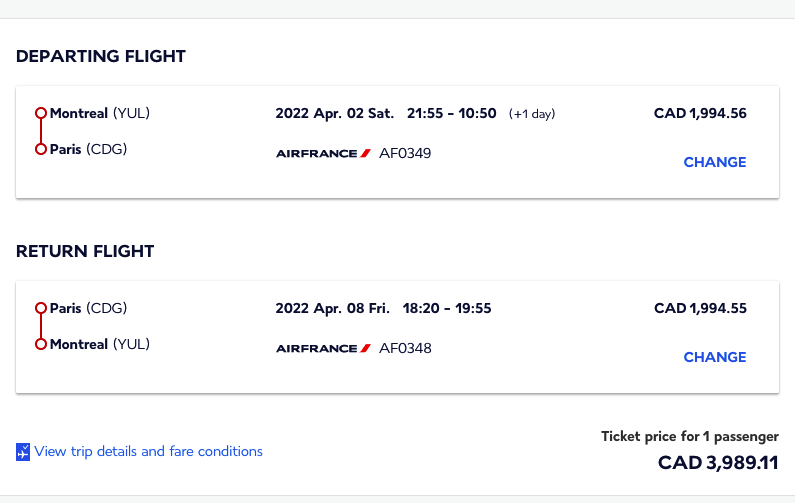Click the (+1 day) arrival note
This screenshot has height=503, width=795.
(532, 114)
